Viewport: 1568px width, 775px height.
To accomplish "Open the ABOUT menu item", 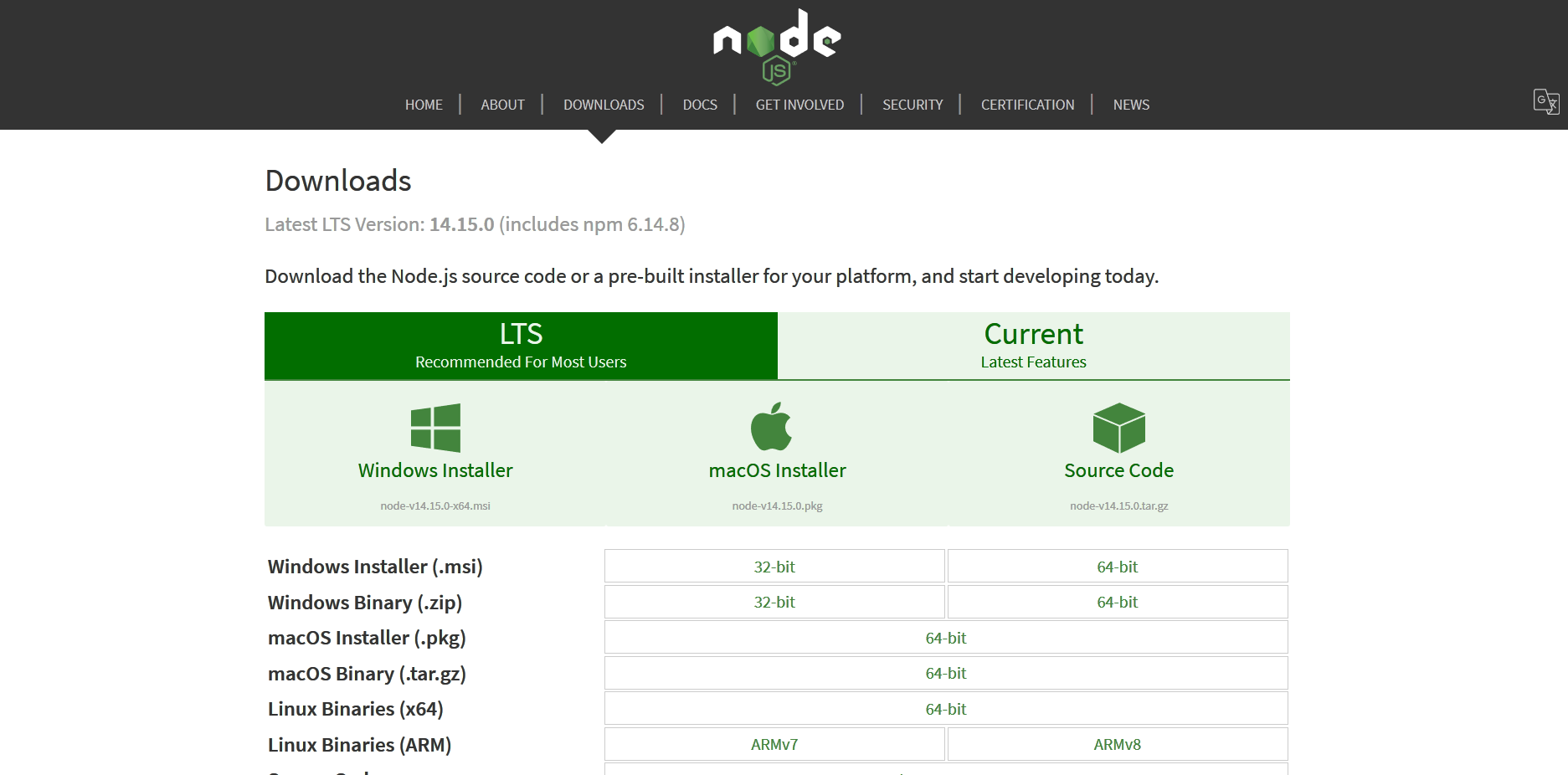I will (502, 105).
